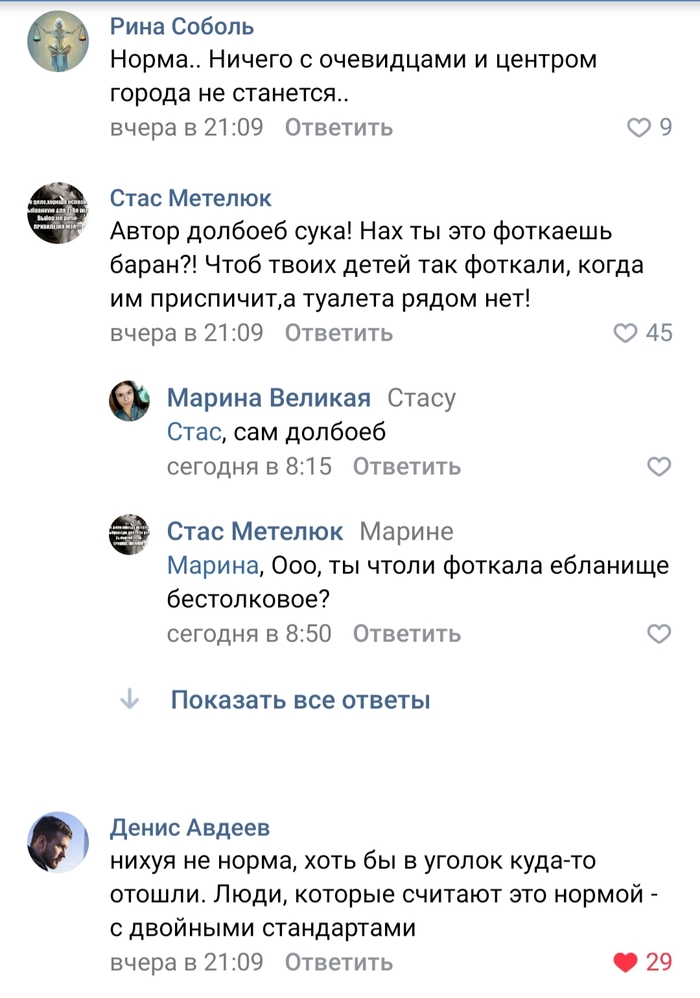Open Денис Авдеев's profile name link

point(189,828)
